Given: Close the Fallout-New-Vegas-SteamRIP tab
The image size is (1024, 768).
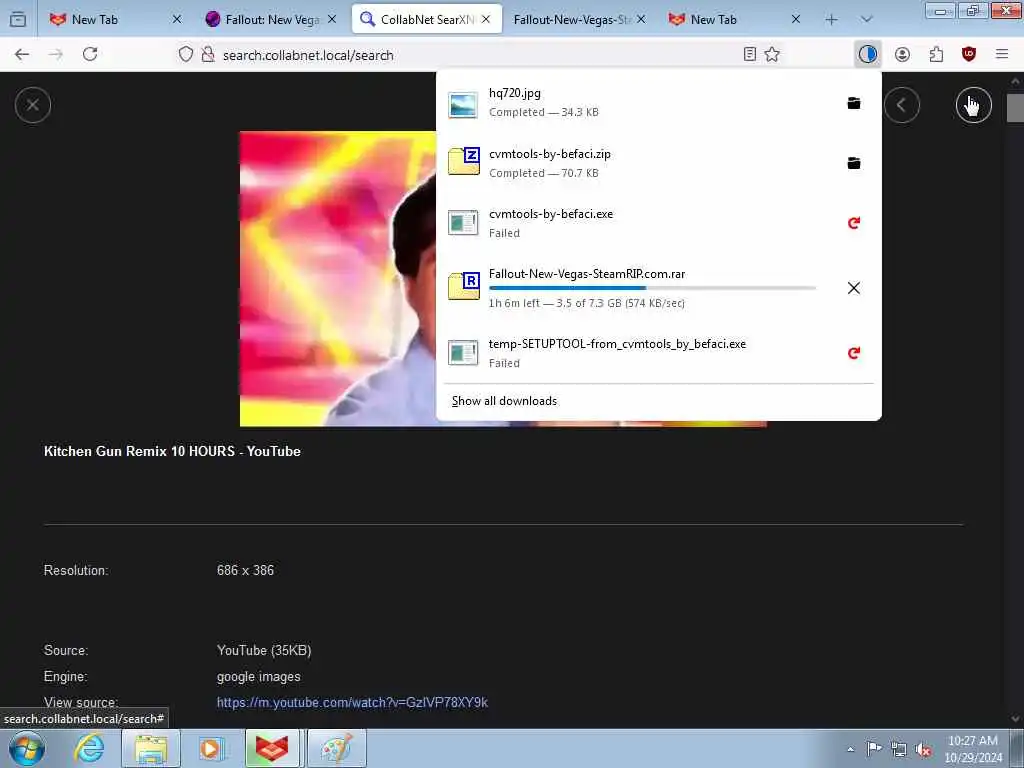Looking at the screenshot, I should point(641,20).
